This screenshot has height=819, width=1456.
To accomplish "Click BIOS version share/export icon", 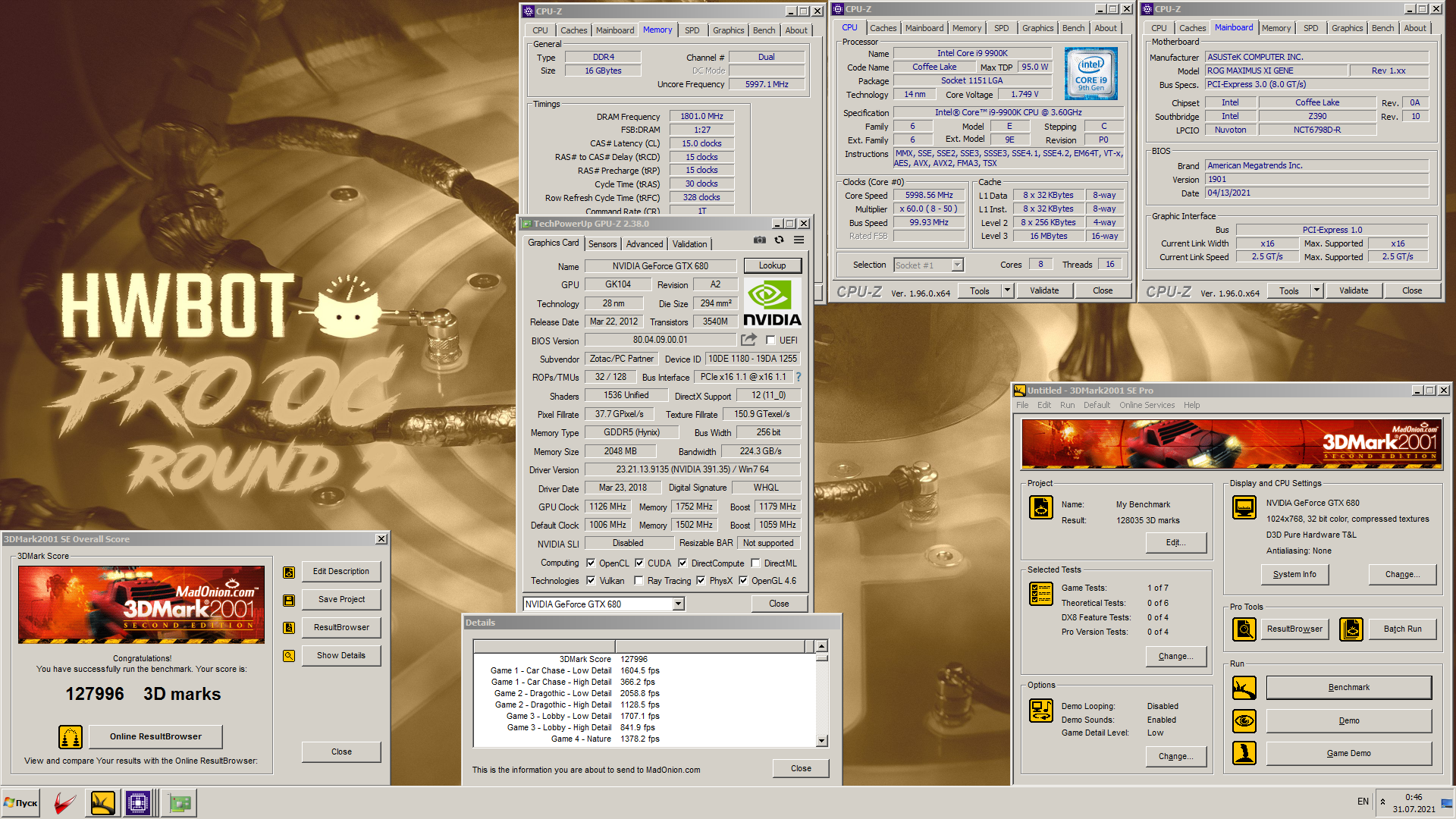I will pyautogui.click(x=748, y=340).
